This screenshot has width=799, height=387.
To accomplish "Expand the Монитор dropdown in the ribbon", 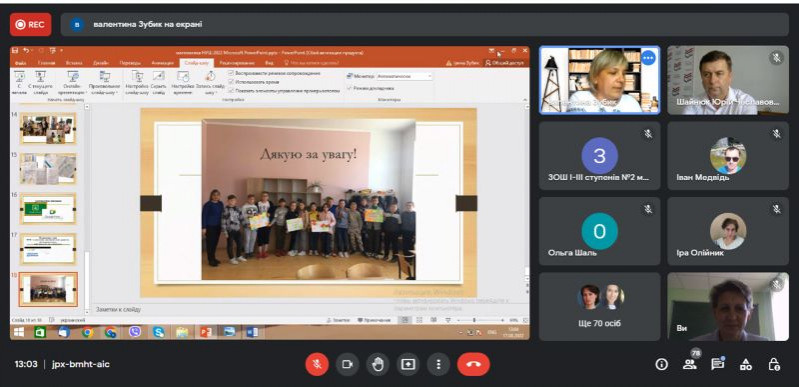I will [405, 76].
